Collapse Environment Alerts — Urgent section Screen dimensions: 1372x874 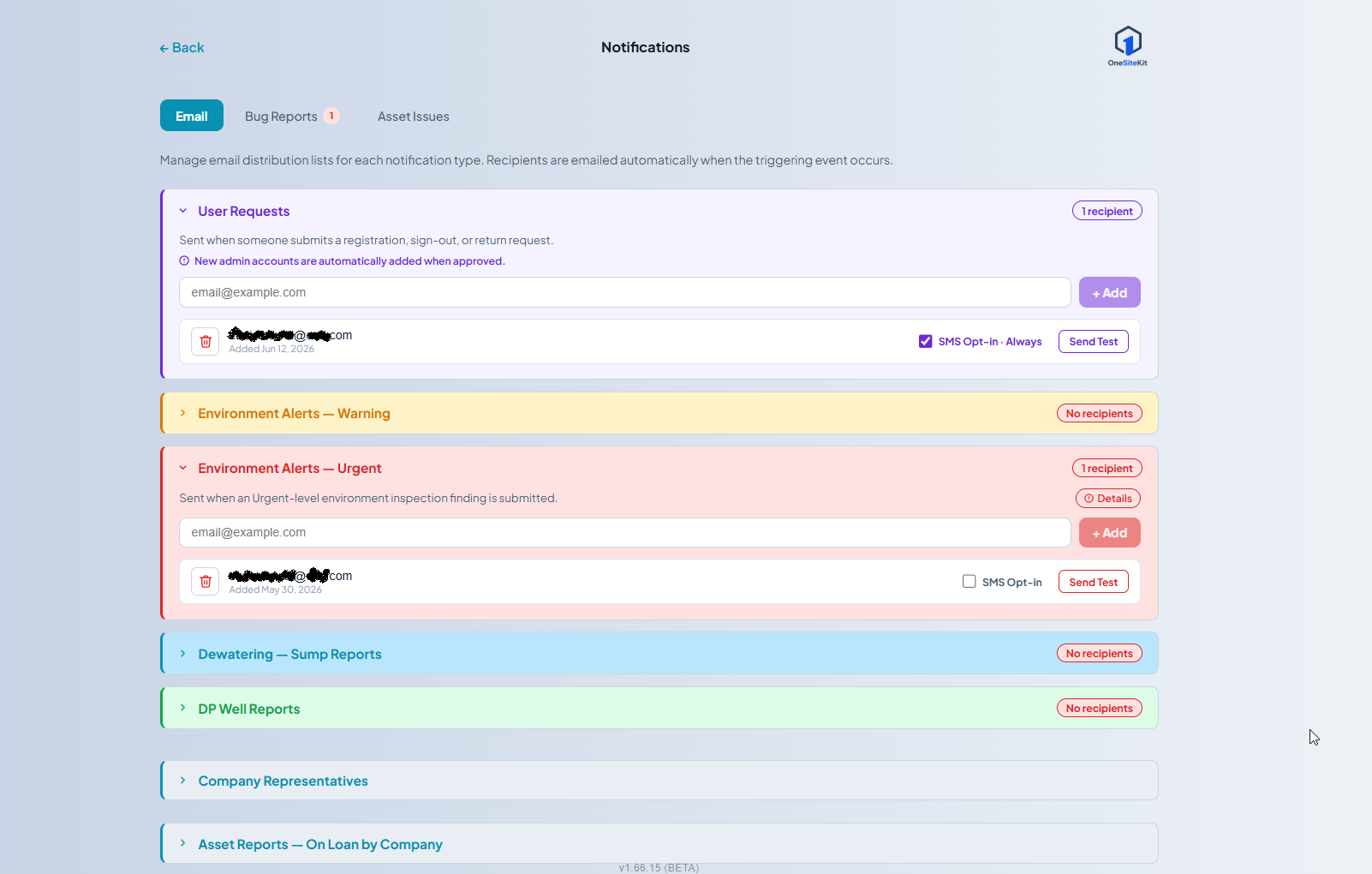[x=183, y=468]
